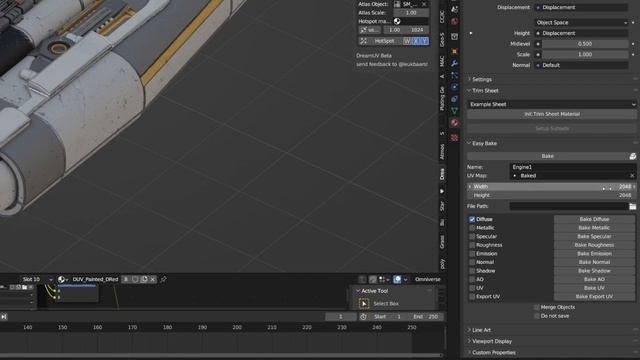
Task: Toggle the node editor pin icon
Action: (163, 280)
